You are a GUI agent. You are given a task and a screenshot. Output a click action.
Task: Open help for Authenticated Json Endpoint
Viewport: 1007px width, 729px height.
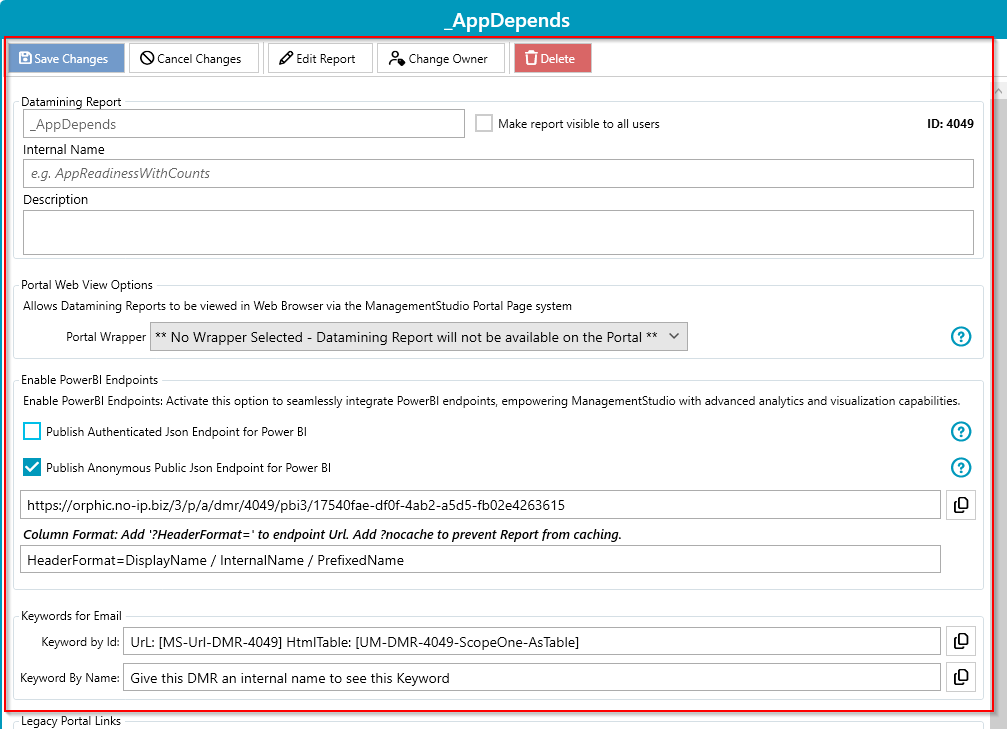point(961,432)
